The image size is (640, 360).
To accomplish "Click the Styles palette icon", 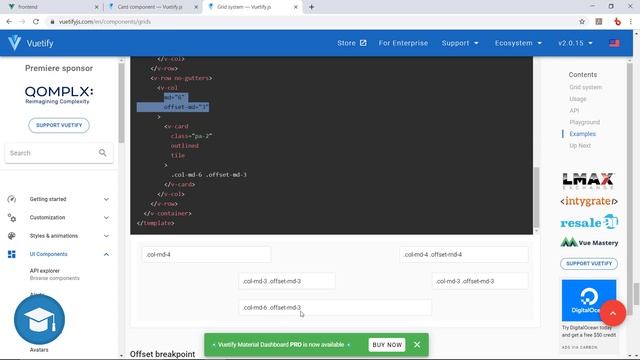I will [x=11, y=236].
